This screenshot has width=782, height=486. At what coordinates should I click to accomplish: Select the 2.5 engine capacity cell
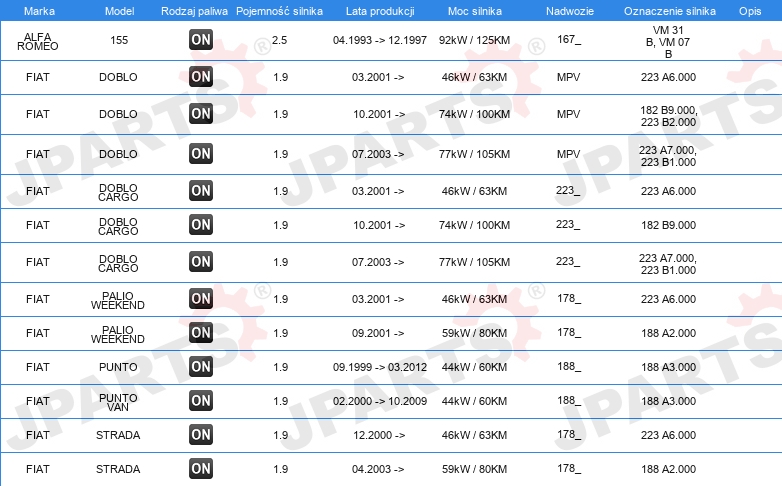[280, 40]
